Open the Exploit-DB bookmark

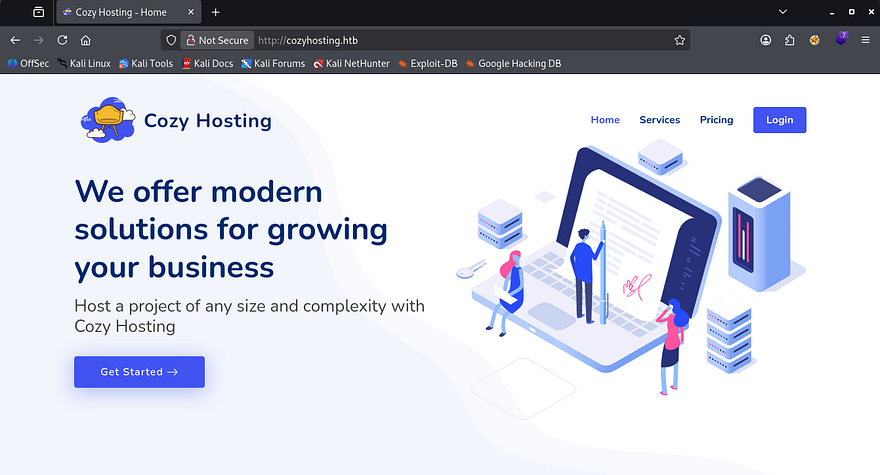426,63
